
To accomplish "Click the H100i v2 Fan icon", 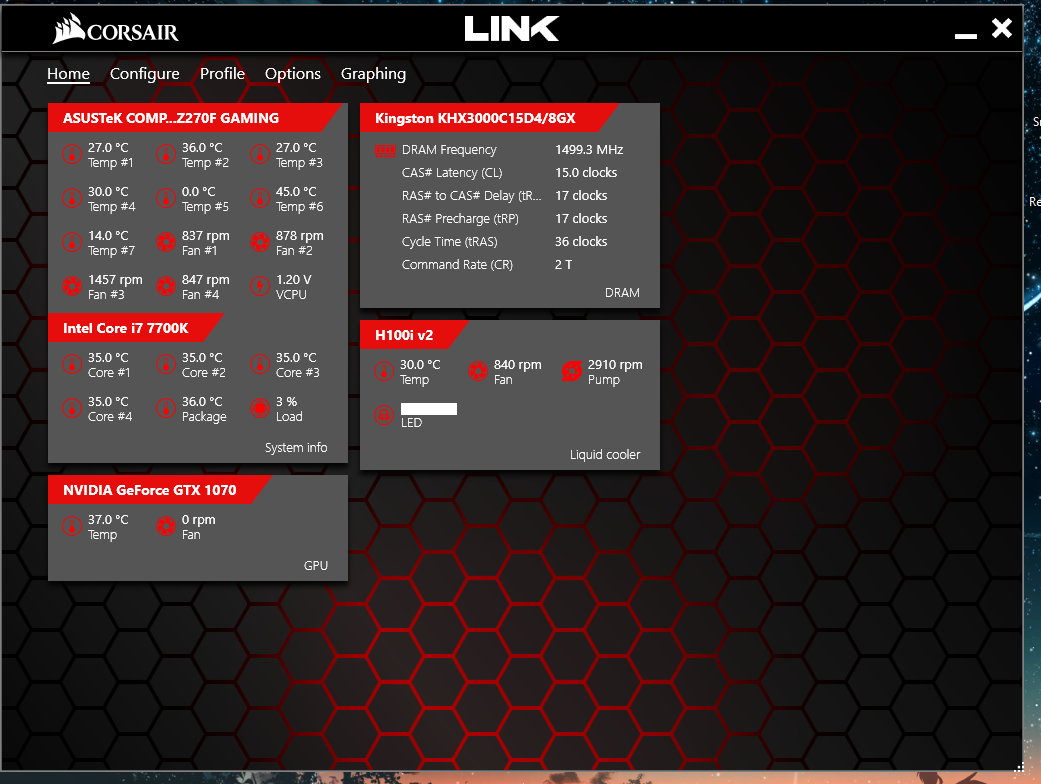I will coord(478,371).
